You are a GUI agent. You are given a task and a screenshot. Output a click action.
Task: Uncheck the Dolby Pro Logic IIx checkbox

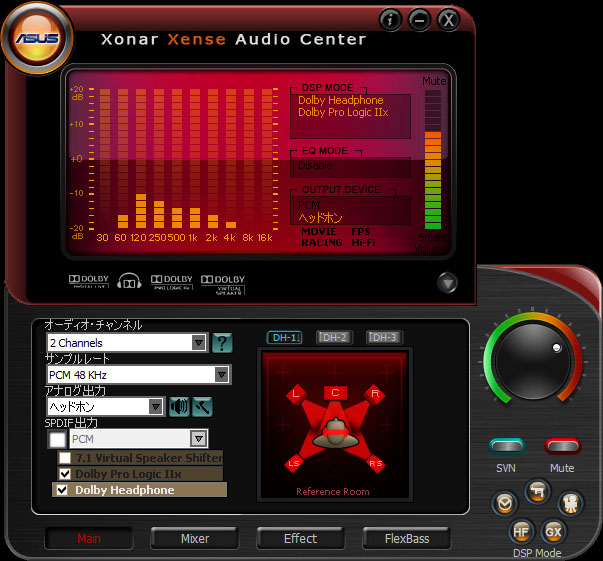point(65,474)
